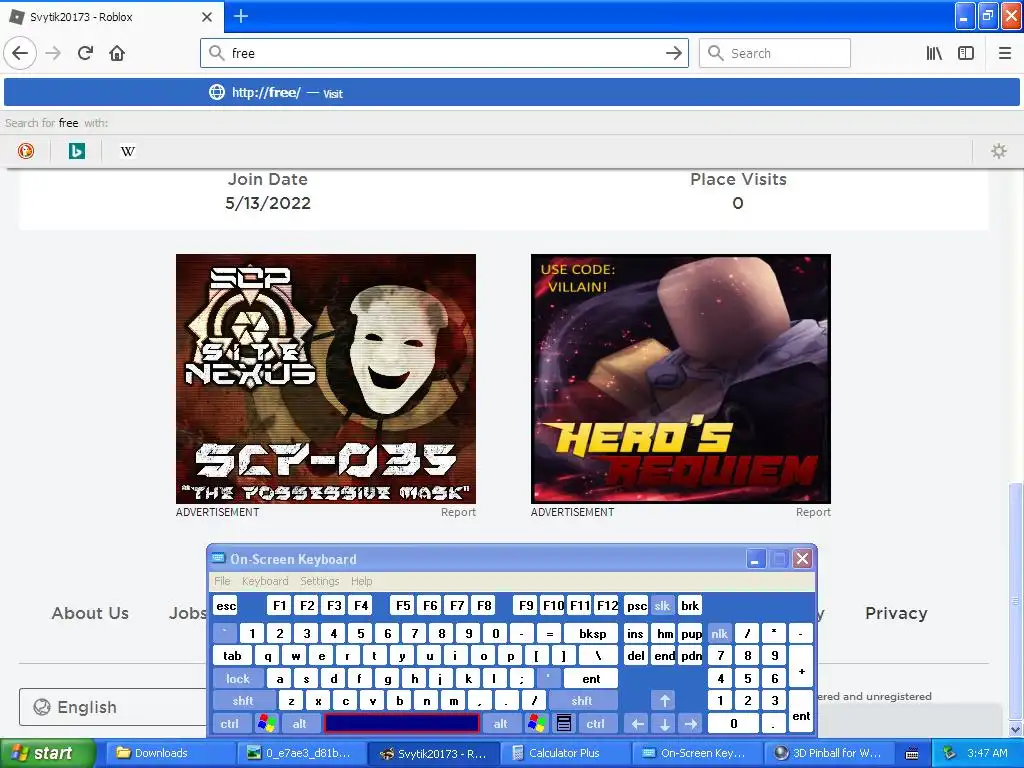The image size is (1024, 768).
Task: Click the main ent key beside the apostrophe
Action: (x=591, y=679)
